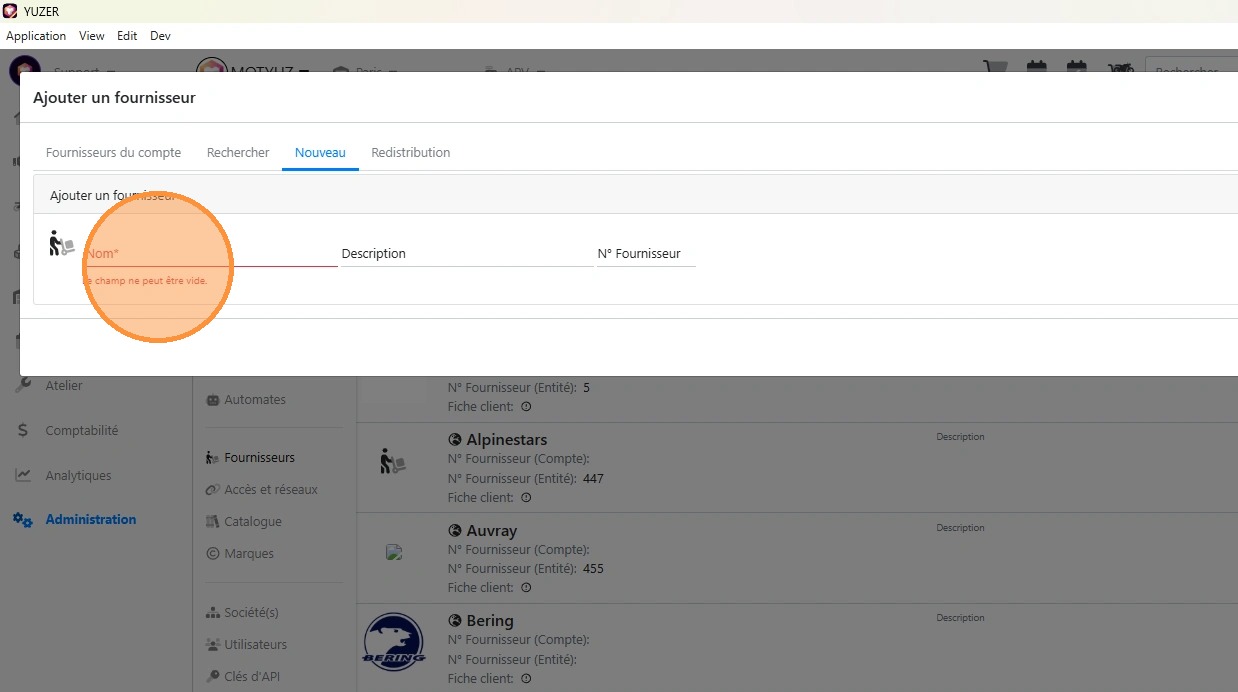This screenshot has height=692, width=1238.
Task: Open the Application menu
Action: coord(36,36)
